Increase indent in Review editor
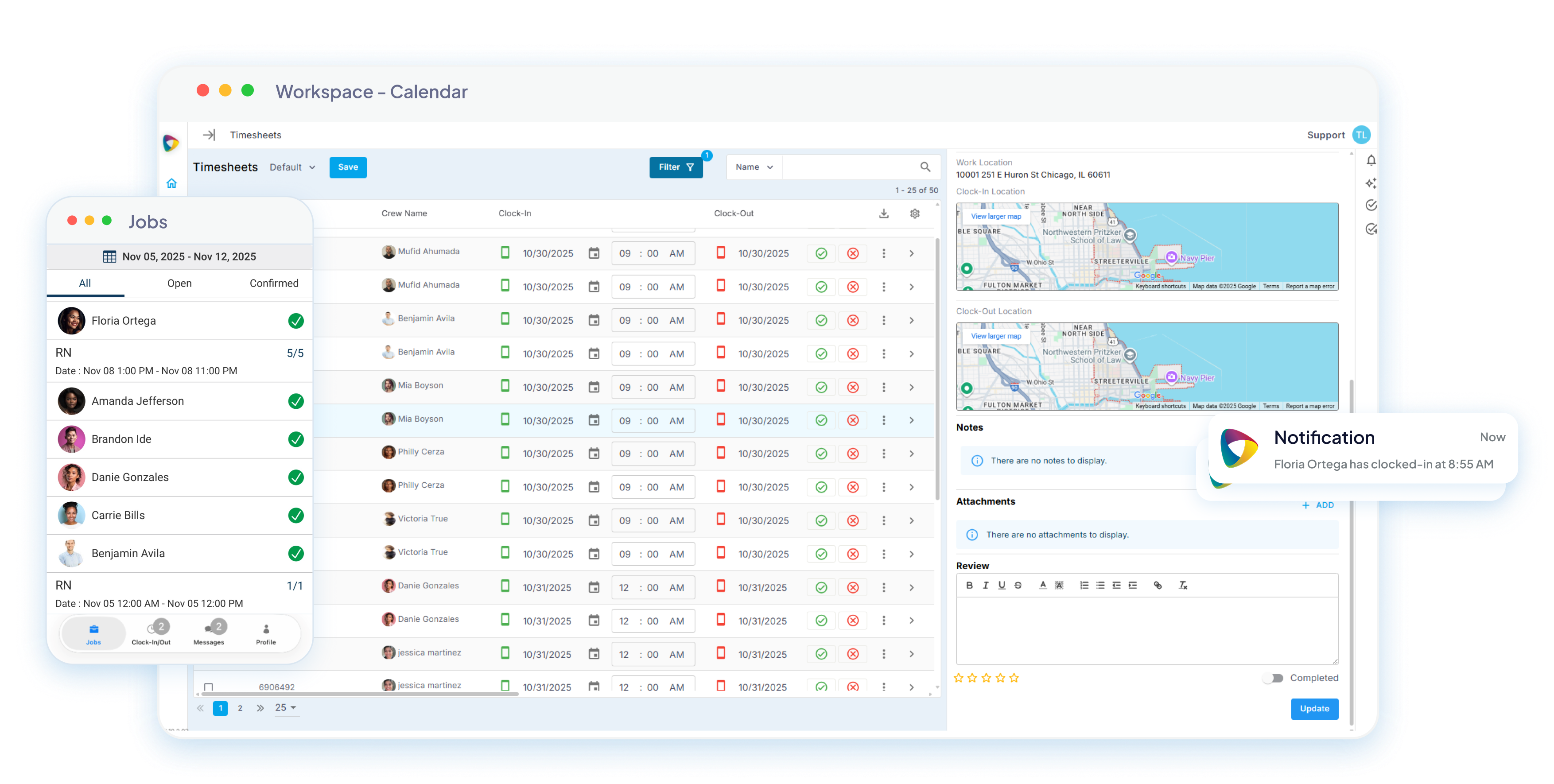 (1133, 585)
